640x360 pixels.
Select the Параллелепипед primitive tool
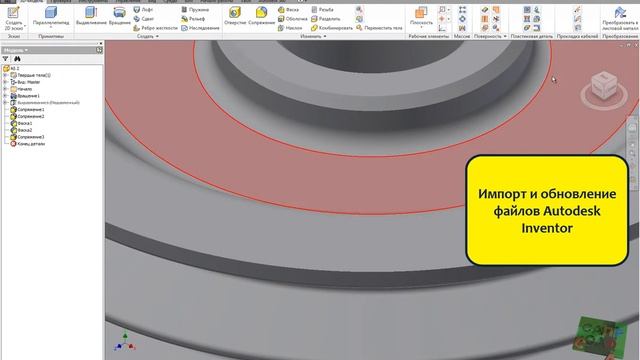[51, 17]
